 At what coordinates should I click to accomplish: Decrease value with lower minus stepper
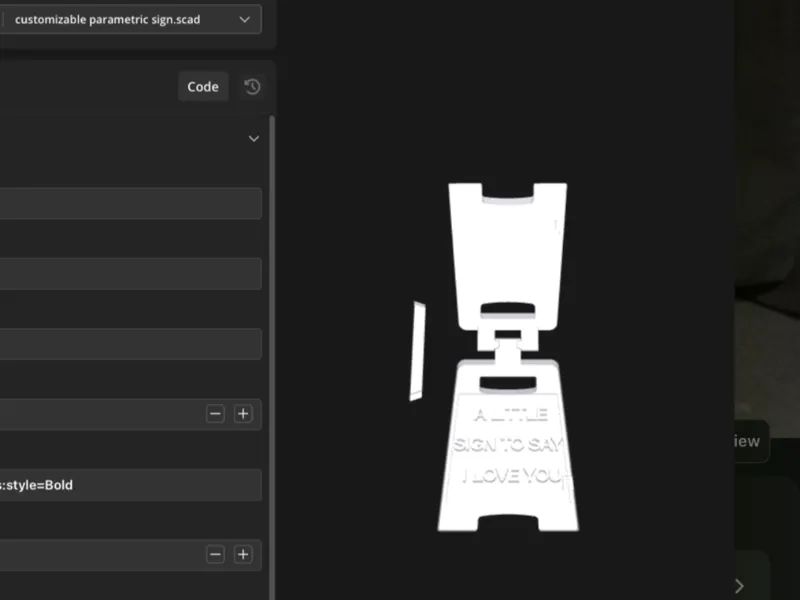[x=215, y=555]
